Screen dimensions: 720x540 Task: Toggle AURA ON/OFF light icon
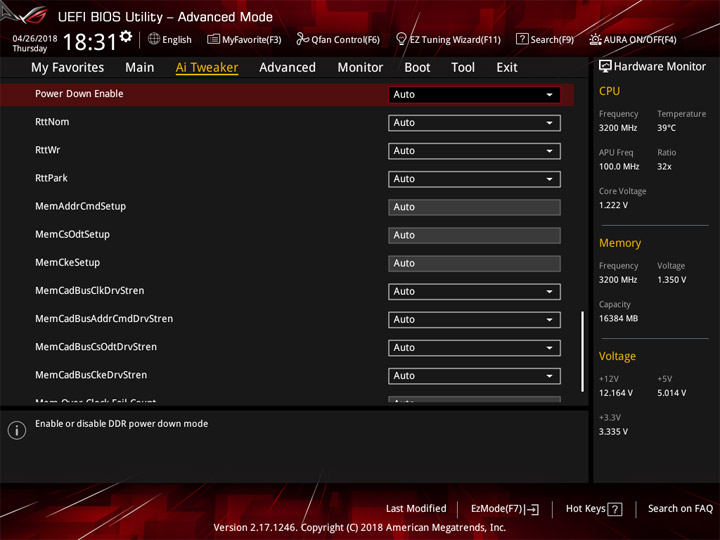(x=595, y=39)
